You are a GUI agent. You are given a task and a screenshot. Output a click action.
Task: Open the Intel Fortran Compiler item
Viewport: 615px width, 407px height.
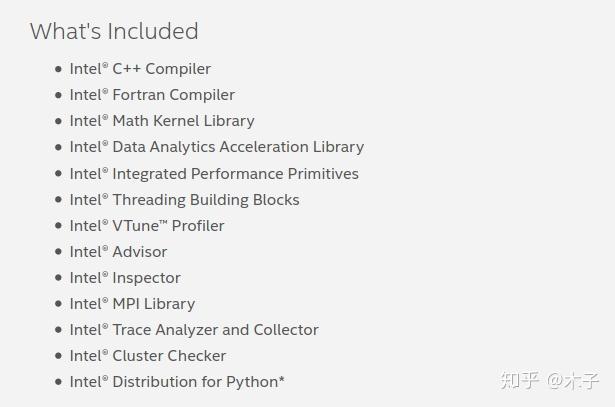click(x=152, y=95)
